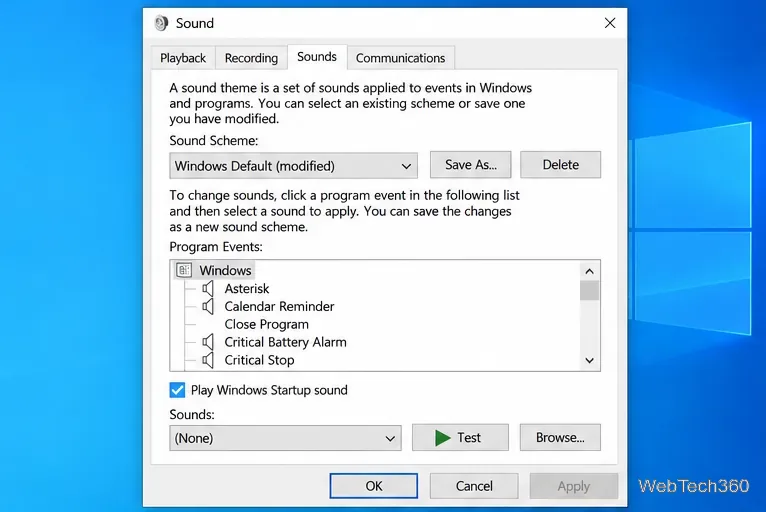This screenshot has height=512, width=766.
Task: Click the Program Events scroll down arrow
Action: coord(590,361)
